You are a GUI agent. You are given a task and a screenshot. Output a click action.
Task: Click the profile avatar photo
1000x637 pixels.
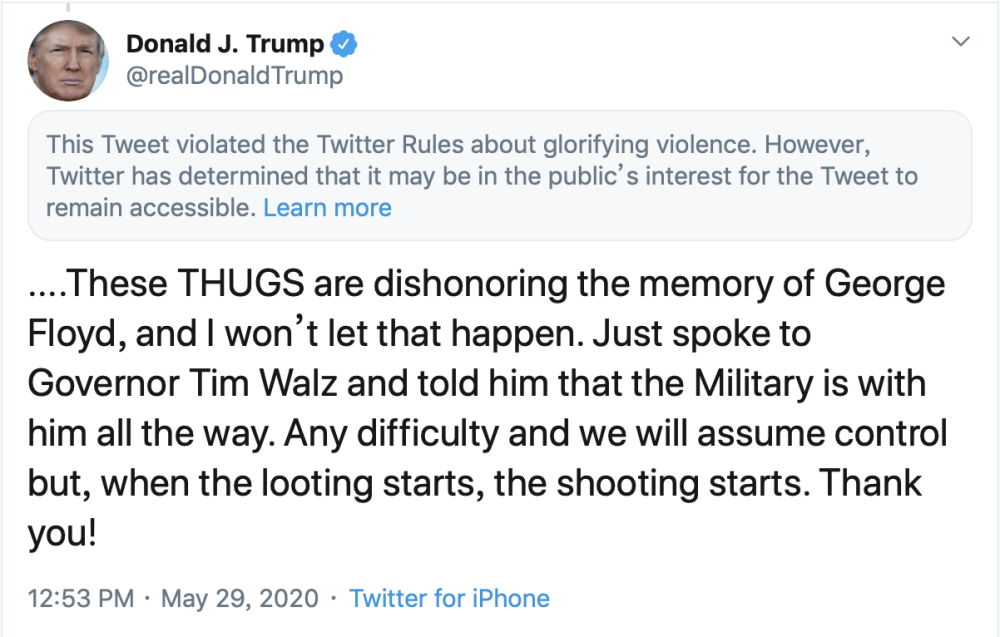coord(69,60)
